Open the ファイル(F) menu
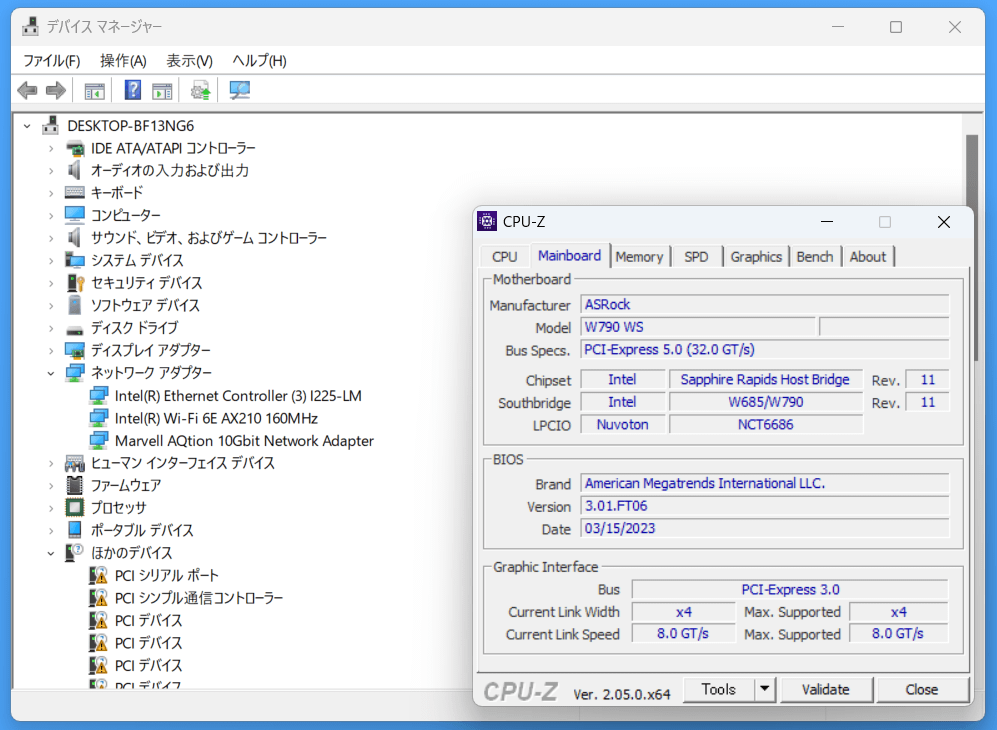The image size is (997, 730). [x=52, y=61]
